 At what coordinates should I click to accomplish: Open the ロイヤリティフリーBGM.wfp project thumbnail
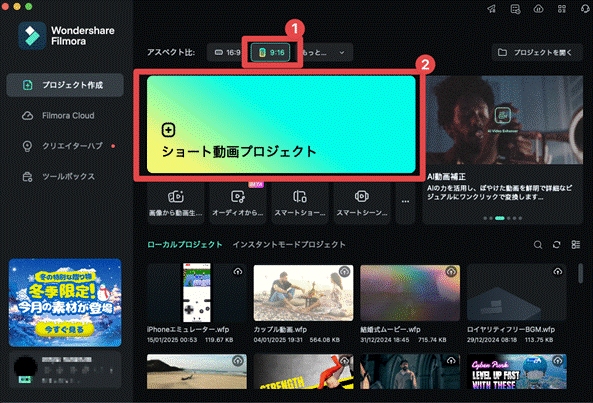pyautogui.click(x=517, y=293)
